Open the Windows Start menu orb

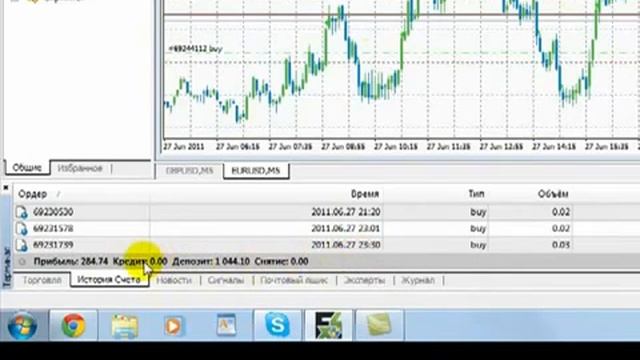point(22,325)
